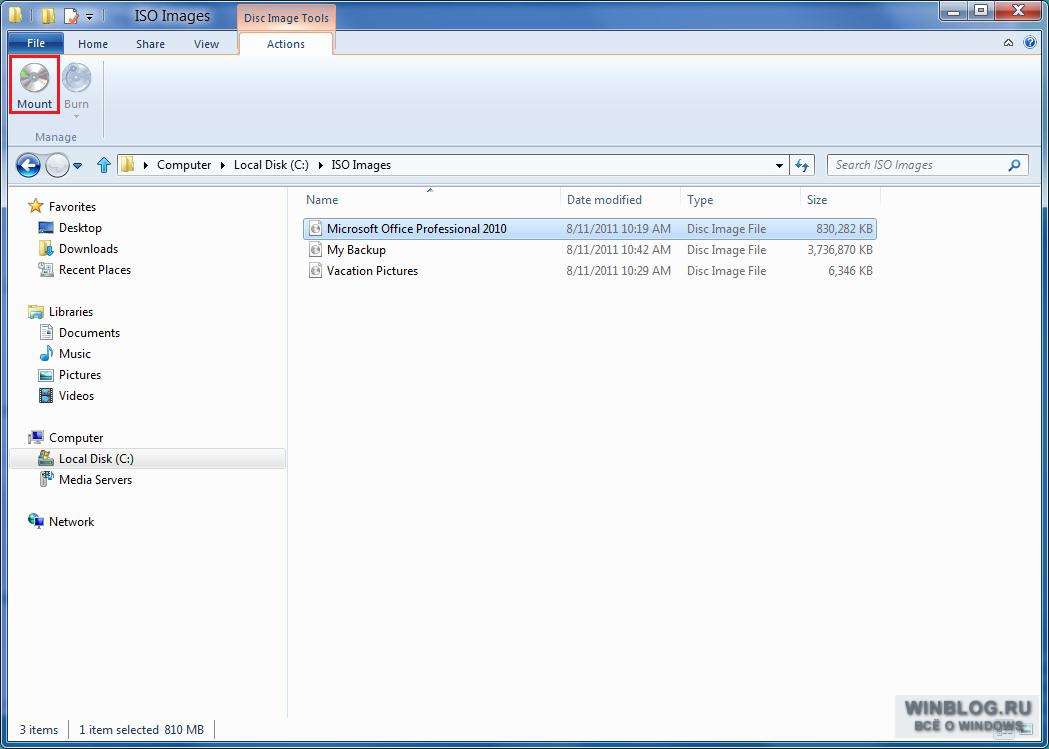Open Libraries in navigation pane

70,312
